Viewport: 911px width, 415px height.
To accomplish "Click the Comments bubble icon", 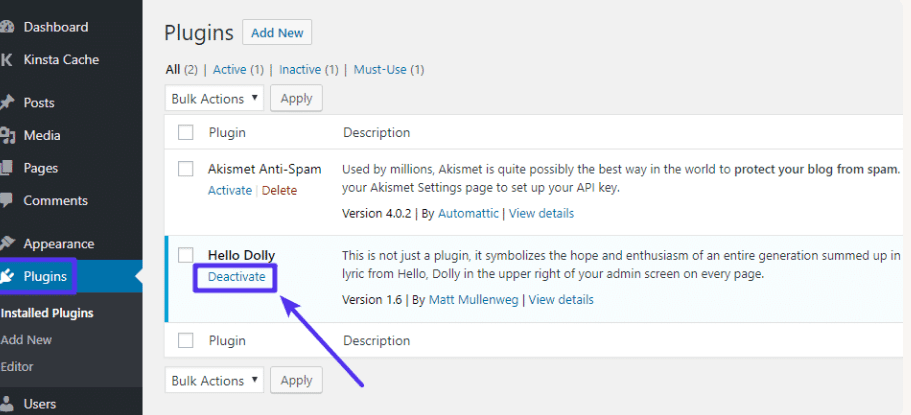I will pos(7,201).
